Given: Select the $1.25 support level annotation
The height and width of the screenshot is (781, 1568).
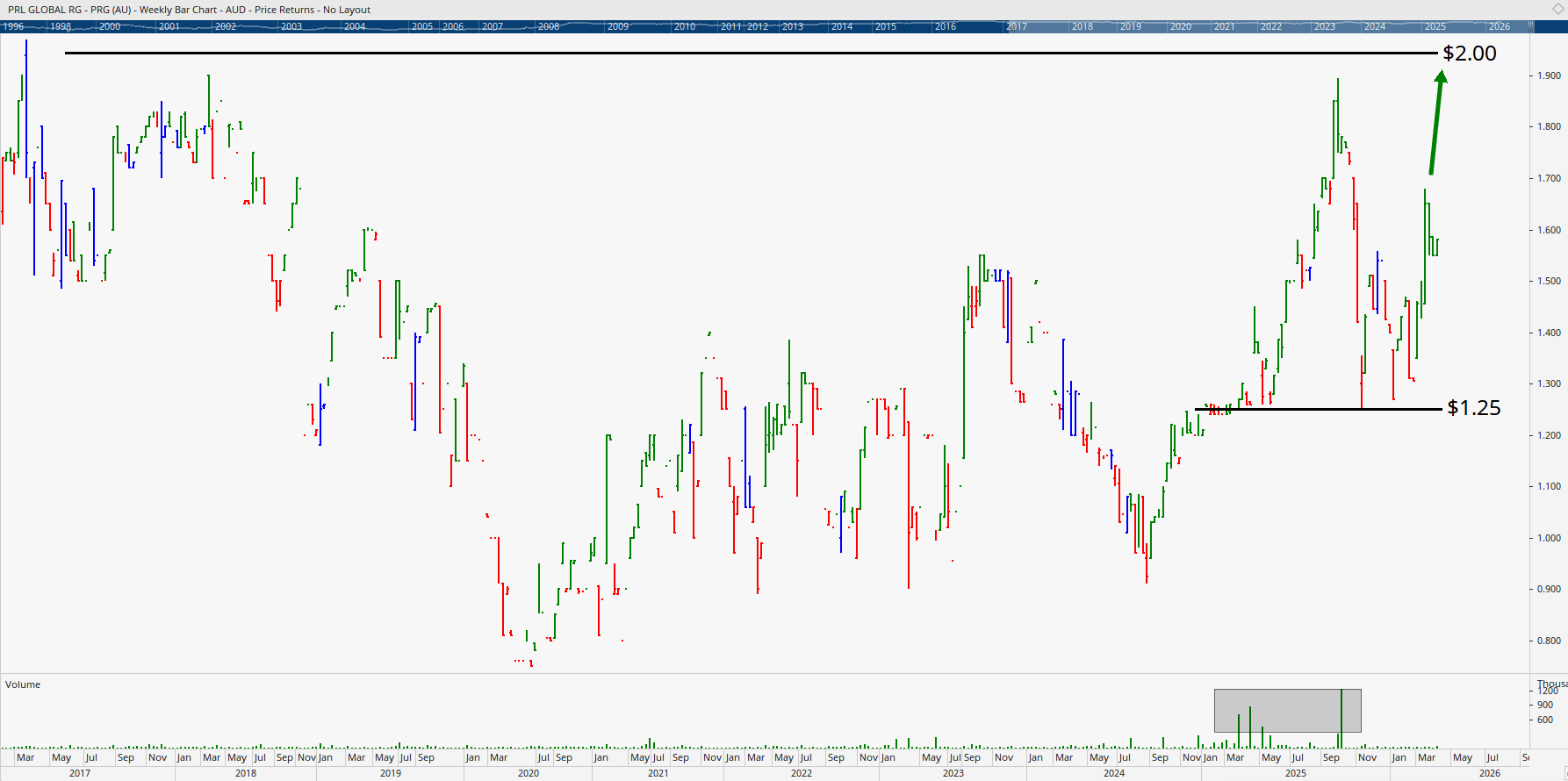Looking at the screenshot, I should pyautogui.click(x=1474, y=408).
